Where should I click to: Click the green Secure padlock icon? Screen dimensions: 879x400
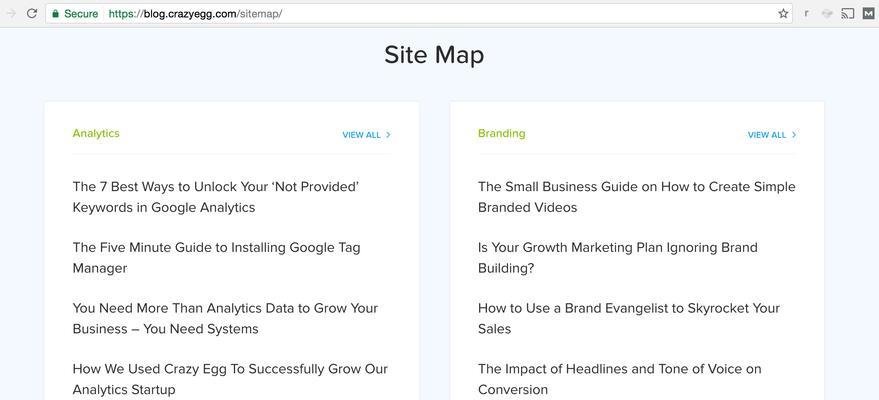[55, 13]
